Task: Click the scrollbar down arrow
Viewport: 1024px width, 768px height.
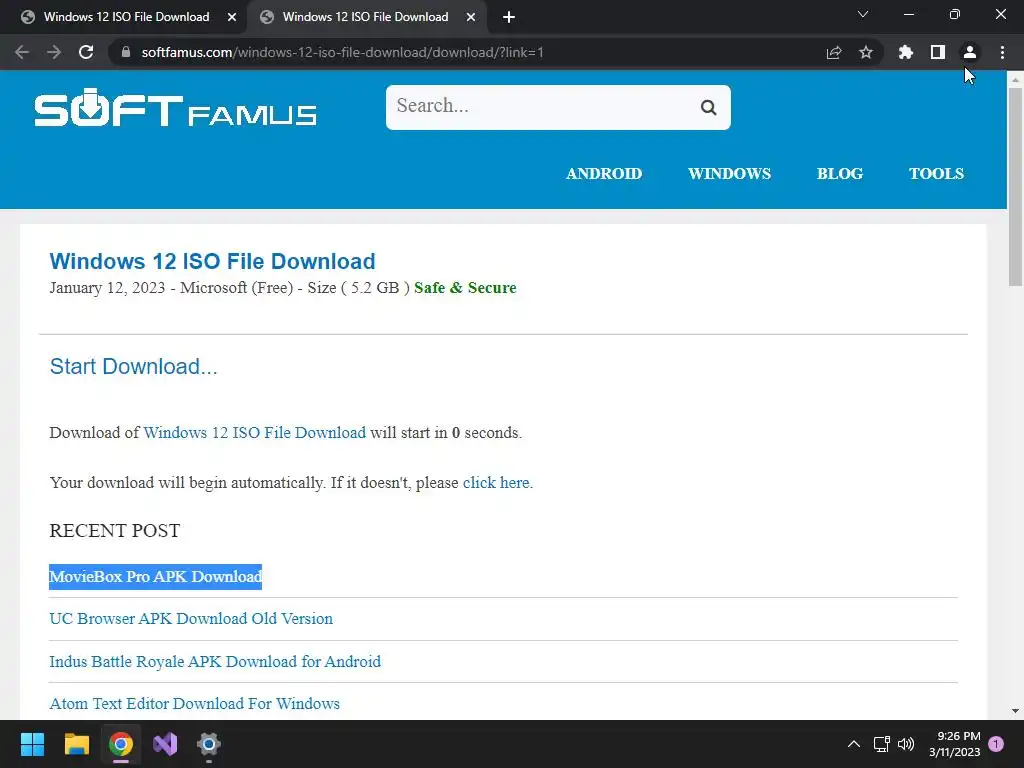Action: (1015, 711)
